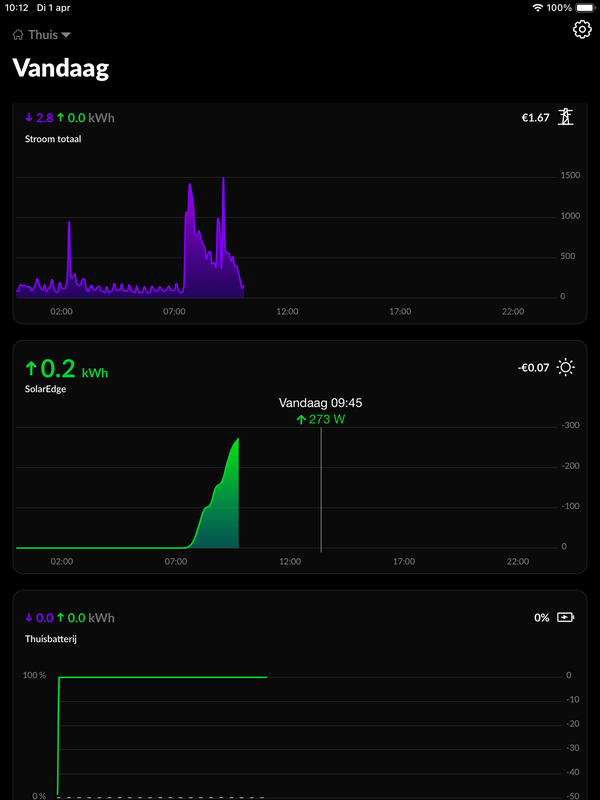
Task: Tap the sun icon on SolarEdge card
Action: pyautogui.click(x=566, y=367)
